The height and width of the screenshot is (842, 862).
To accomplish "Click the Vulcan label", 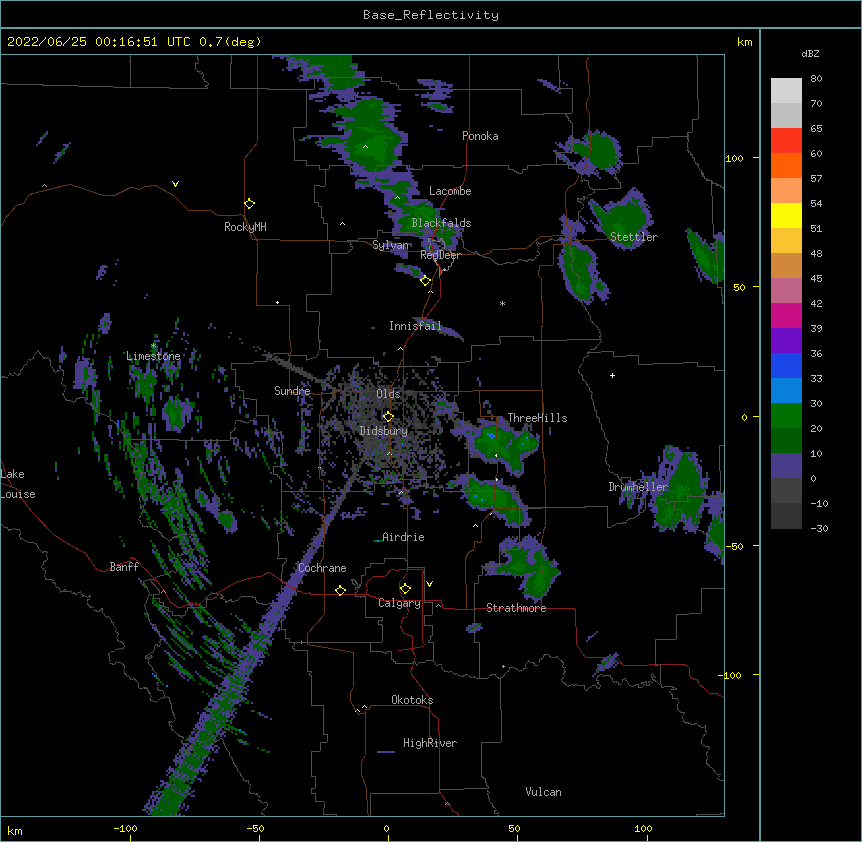I will point(543,792).
